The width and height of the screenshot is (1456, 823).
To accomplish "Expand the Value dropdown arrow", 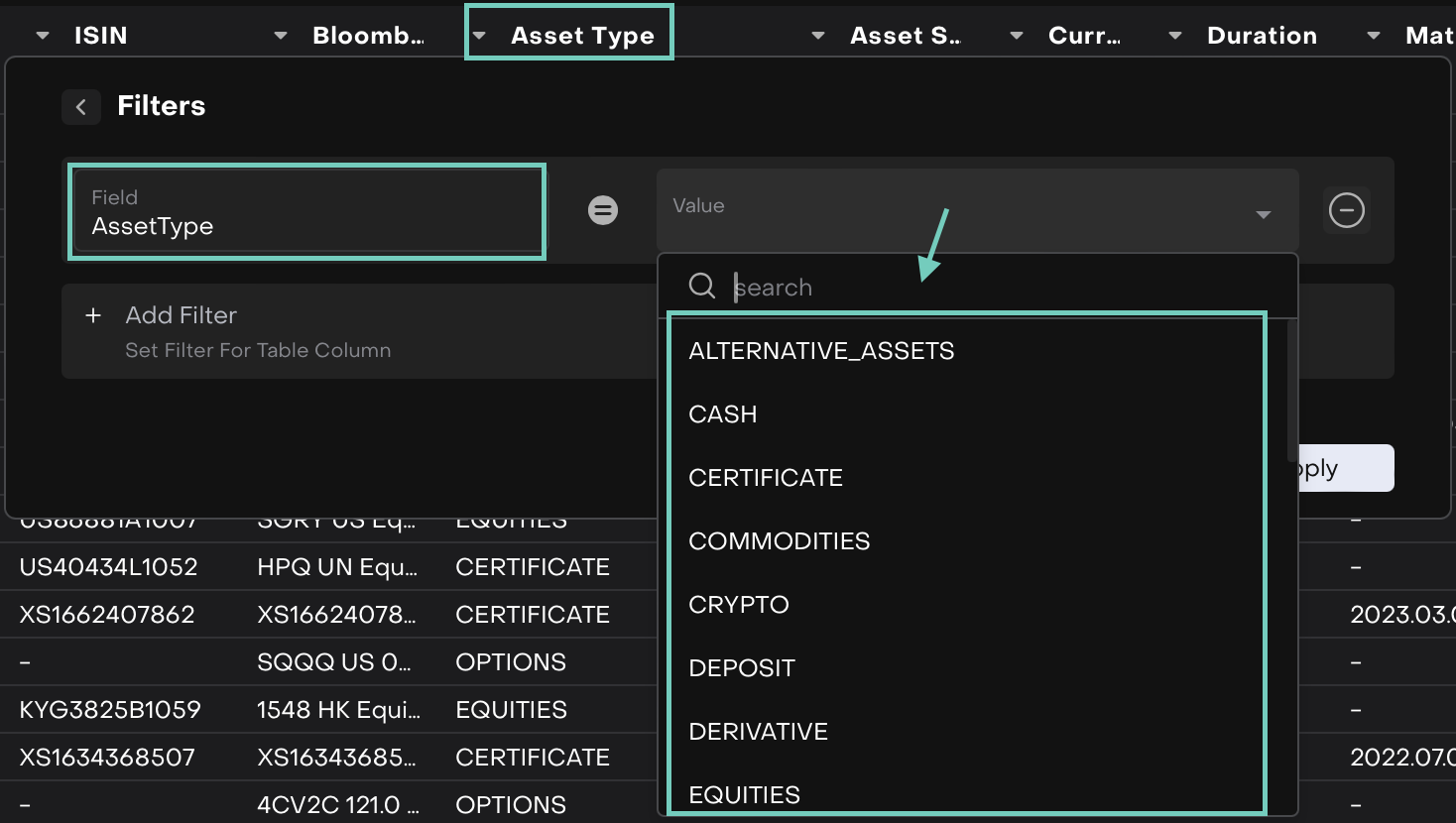I will coord(1263,215).
